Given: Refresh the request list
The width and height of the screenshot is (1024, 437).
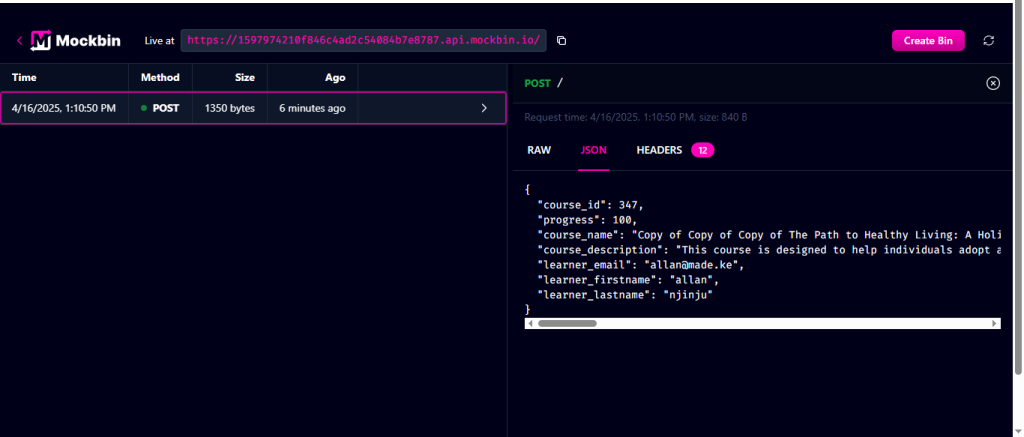Looking at the screenshot, I should tap(989, 40).
